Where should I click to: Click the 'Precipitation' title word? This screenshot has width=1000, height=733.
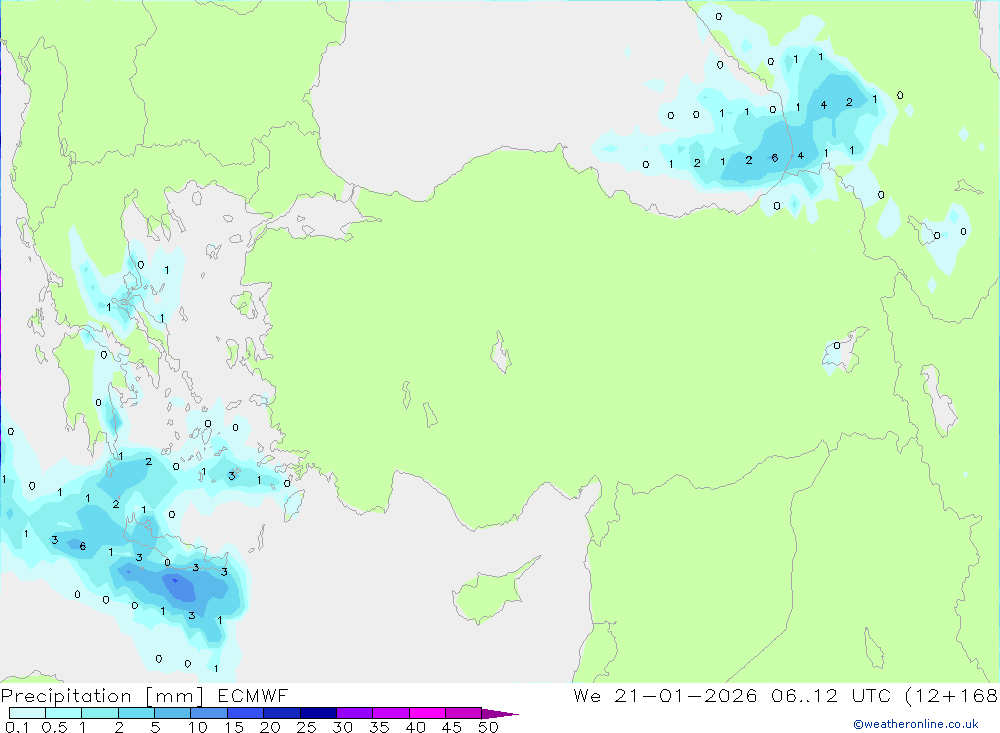point(66,695)
